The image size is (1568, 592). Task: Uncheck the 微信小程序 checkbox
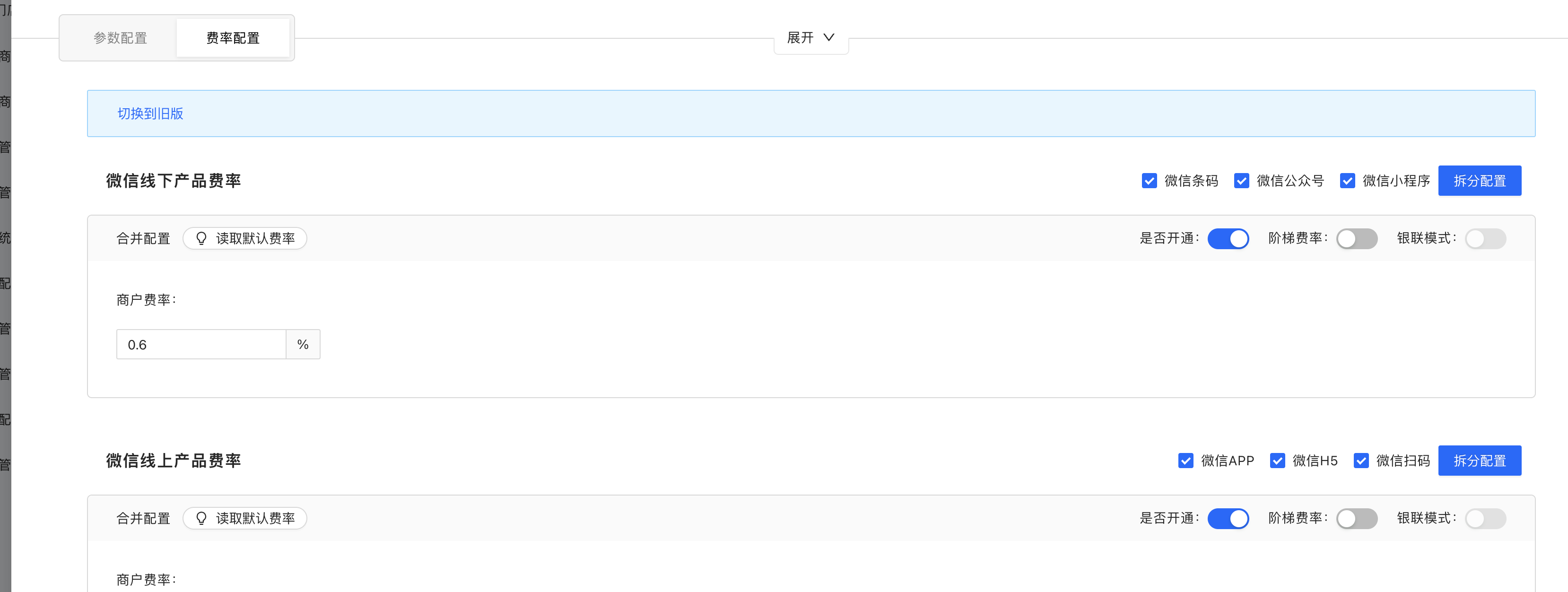tap(1347, 181)
